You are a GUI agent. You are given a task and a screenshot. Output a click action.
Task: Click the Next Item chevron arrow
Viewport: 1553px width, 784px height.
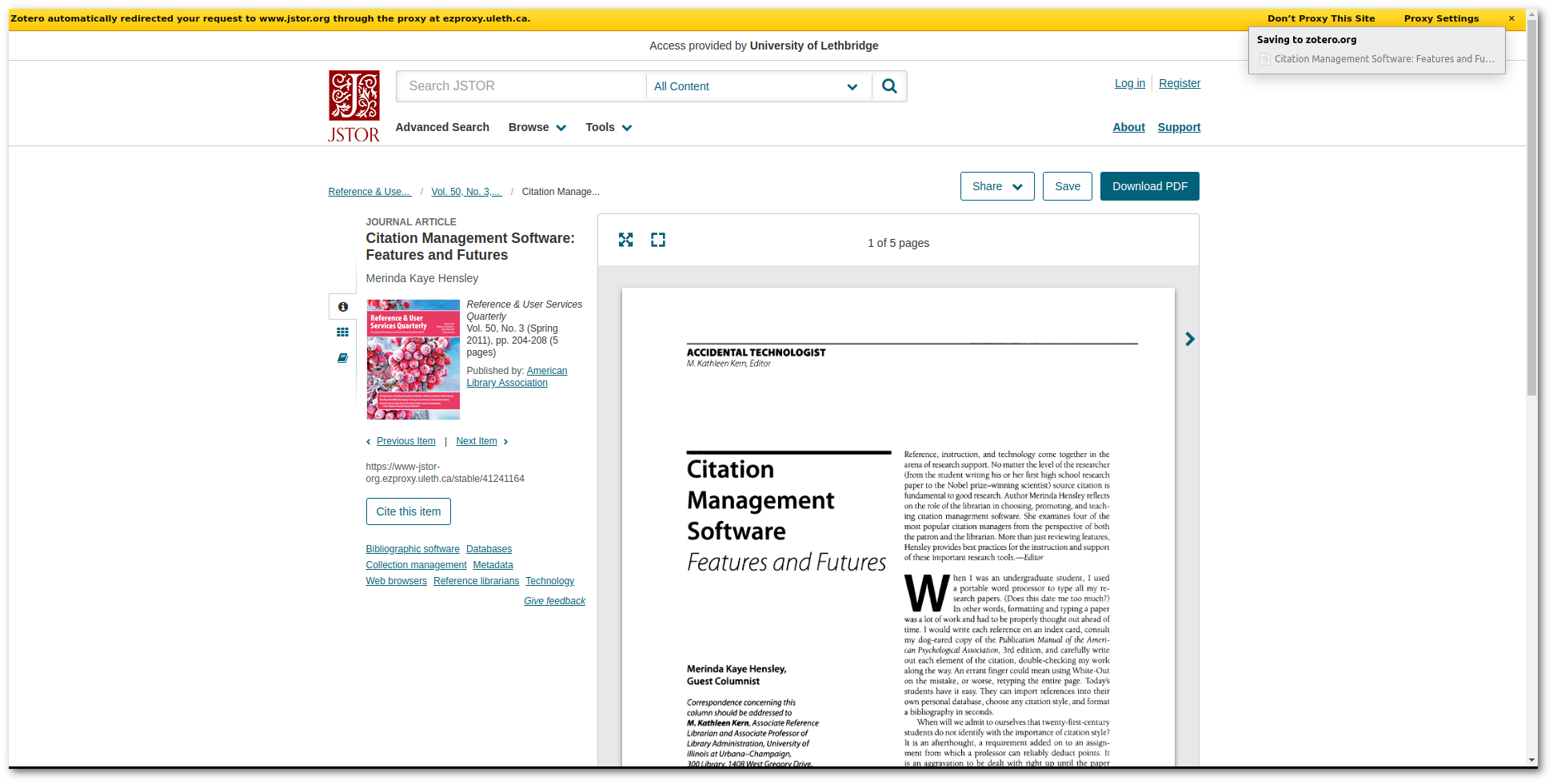[x=505, y=442]
